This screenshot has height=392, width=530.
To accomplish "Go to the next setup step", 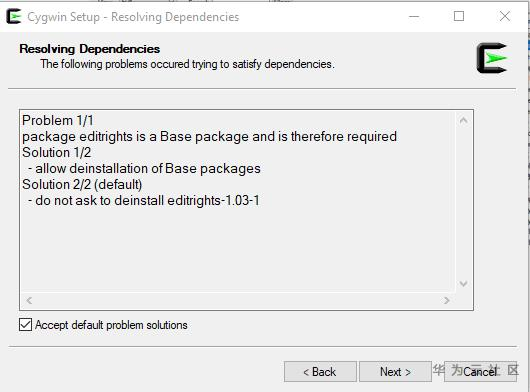I will [x=395, y=372].
